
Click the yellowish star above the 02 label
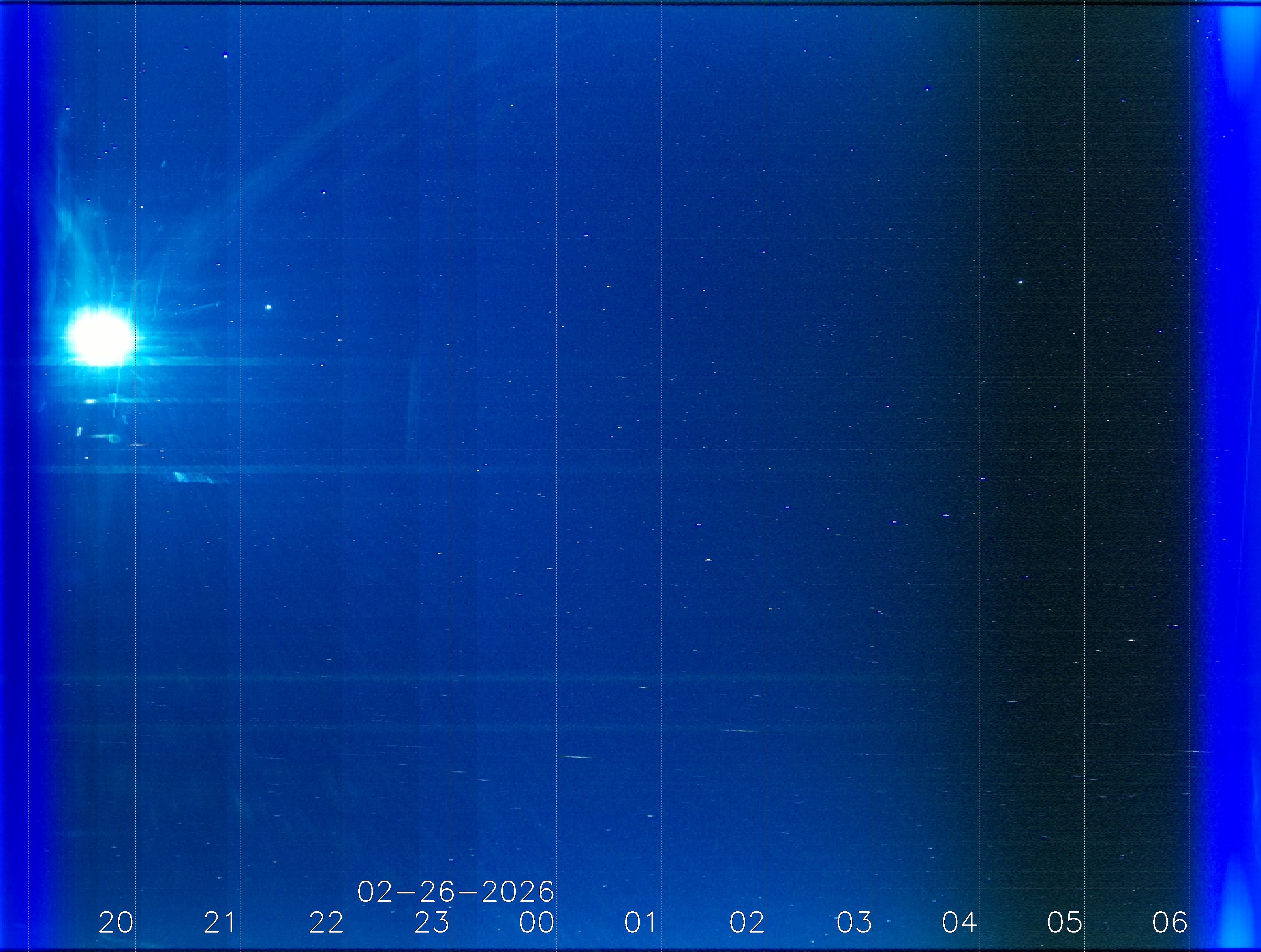click(x=708, y=560)
